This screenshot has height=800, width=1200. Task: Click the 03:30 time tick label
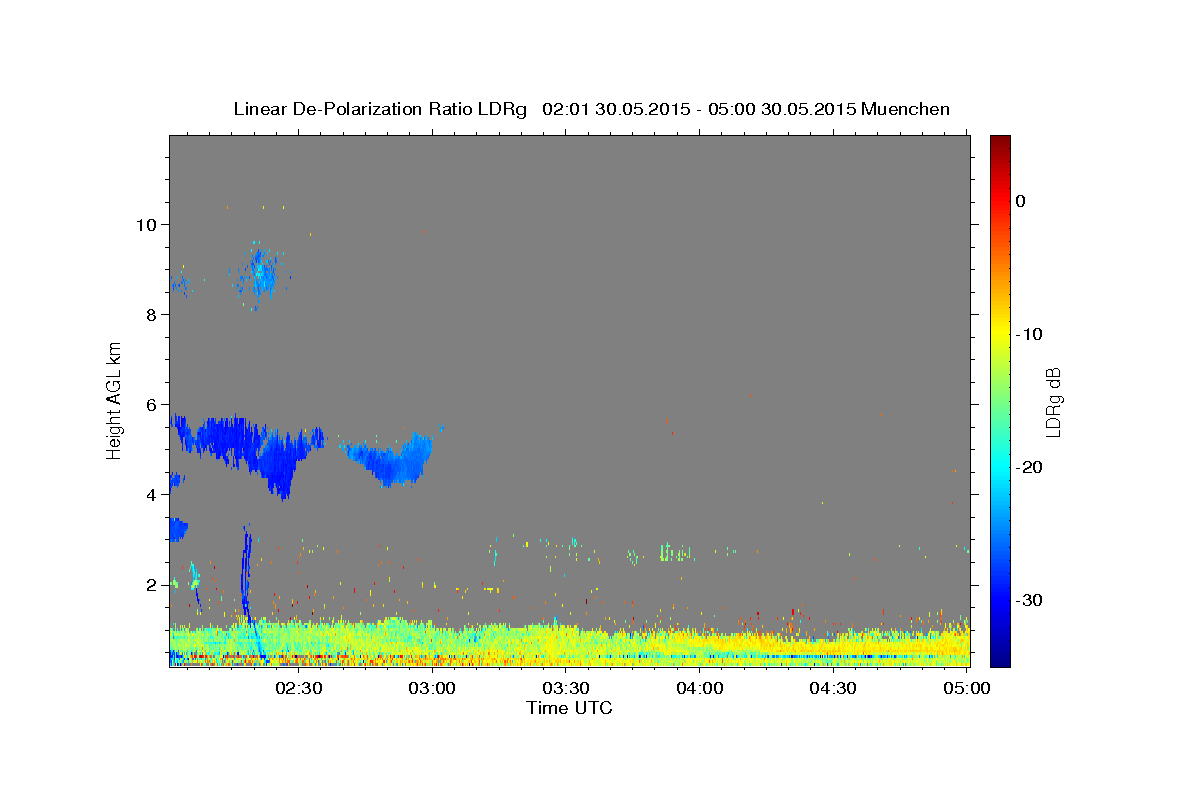coord(566,689)
